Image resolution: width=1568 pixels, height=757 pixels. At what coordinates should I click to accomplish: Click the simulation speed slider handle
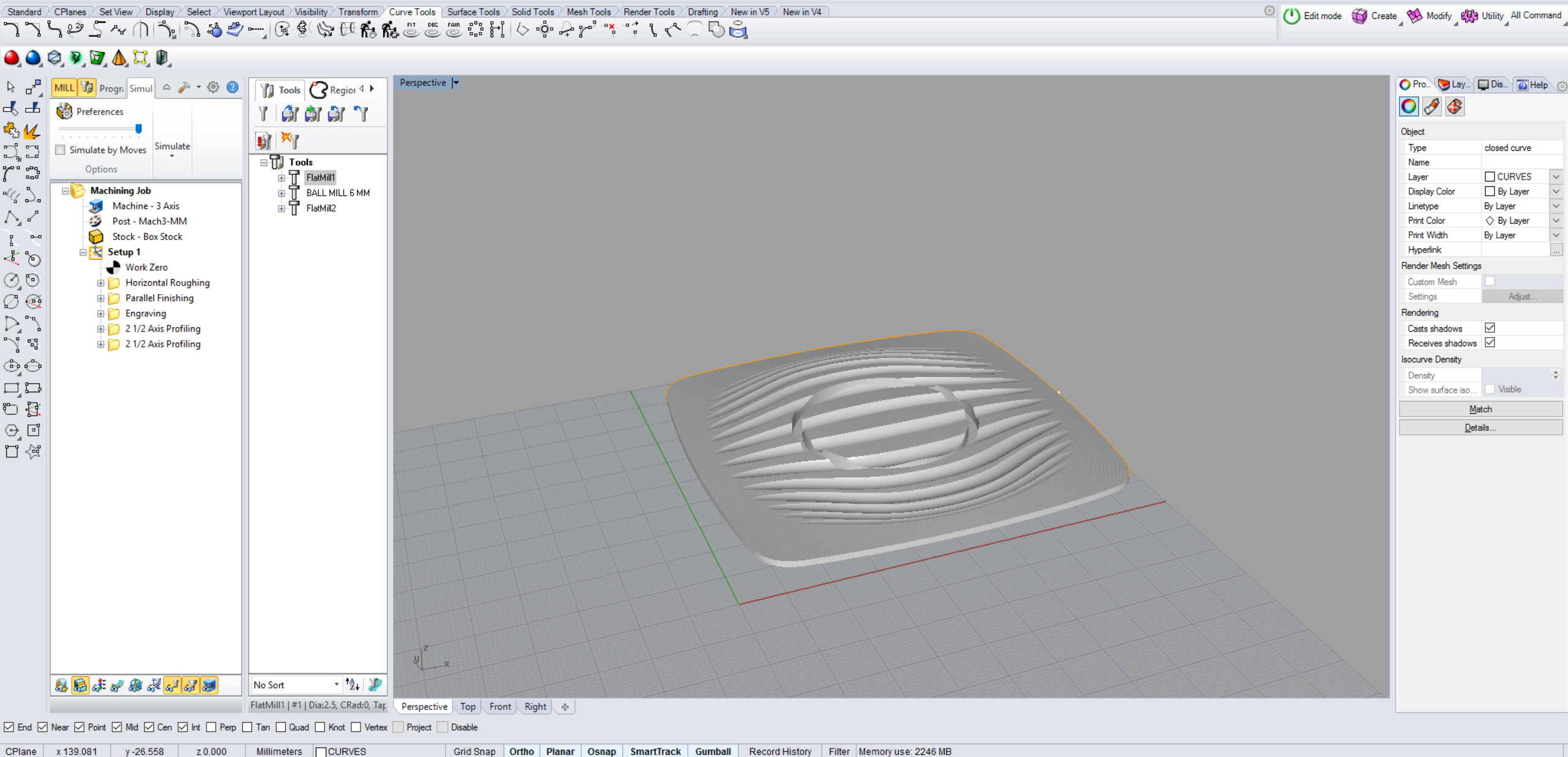[139, 128]
